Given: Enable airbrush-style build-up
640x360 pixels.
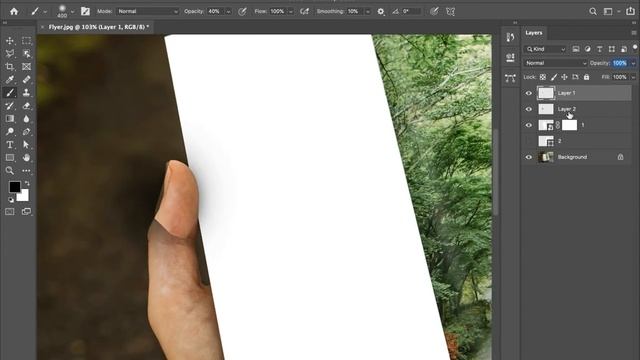Looking at the screenshot, I should point(304,11).
